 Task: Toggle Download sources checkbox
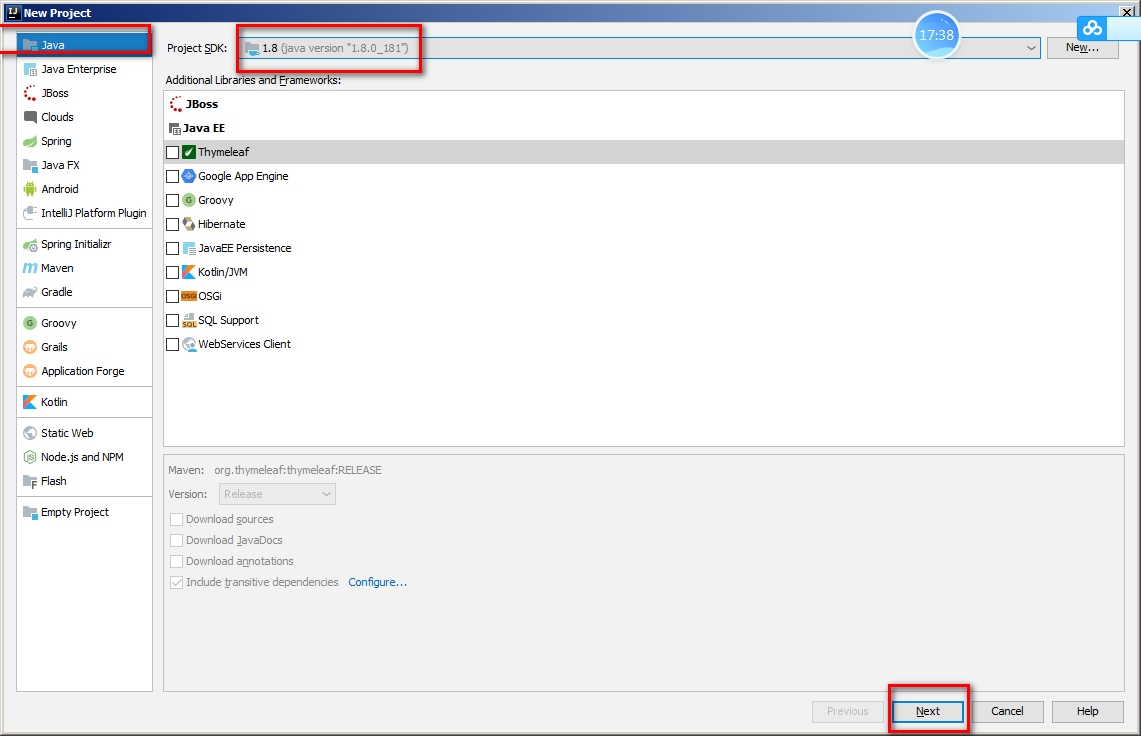coord(176,519)
